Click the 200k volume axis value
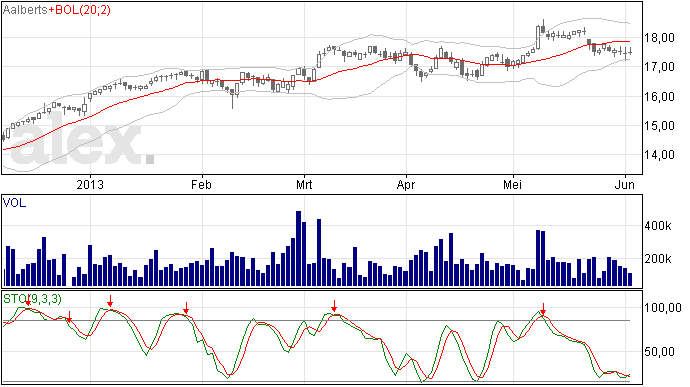The image size is (690, 387). (658, 259)
